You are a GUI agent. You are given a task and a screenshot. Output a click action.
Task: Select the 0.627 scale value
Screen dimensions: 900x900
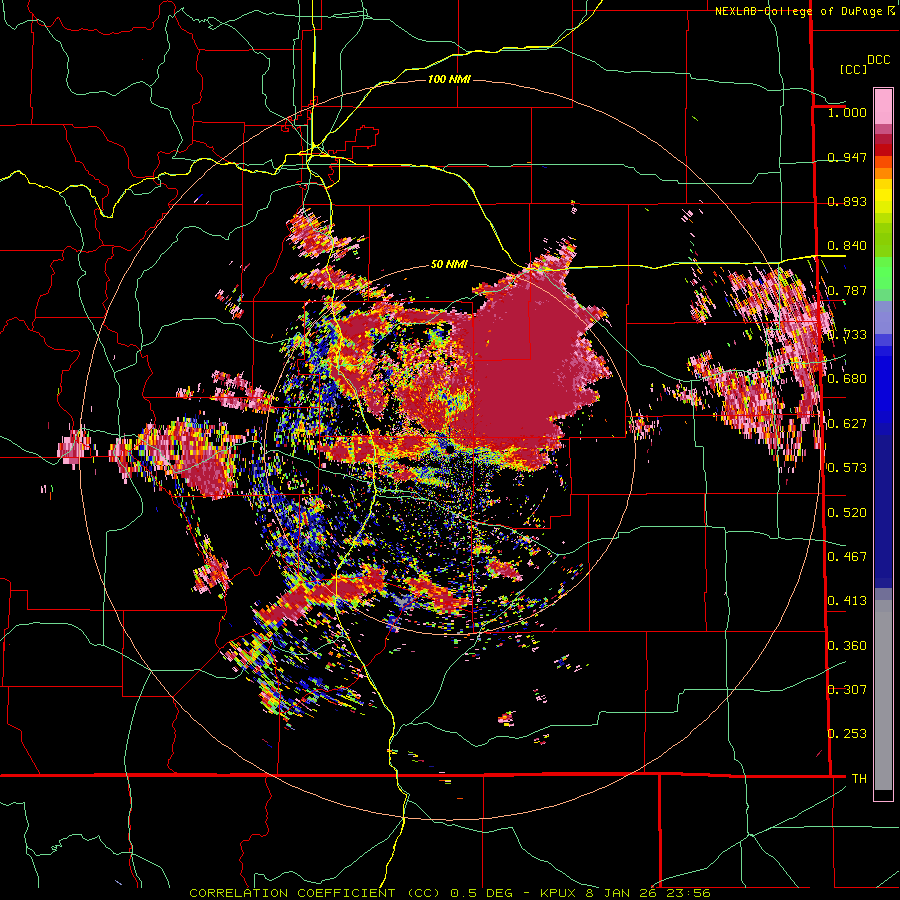pyautogui.click(x=847, y=424)
